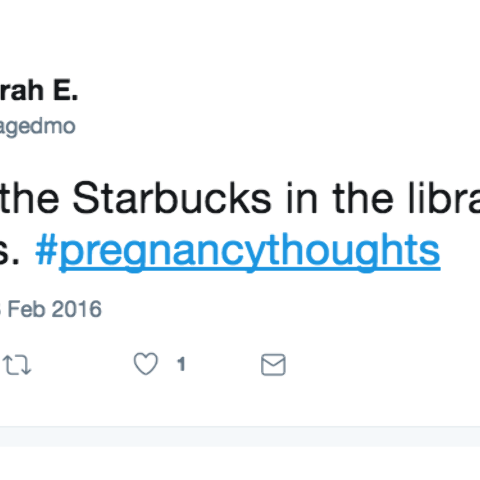The image size is (480, 480).
Task: Click the 's.' text before the hashtag
Action: (x=9, y=253)
